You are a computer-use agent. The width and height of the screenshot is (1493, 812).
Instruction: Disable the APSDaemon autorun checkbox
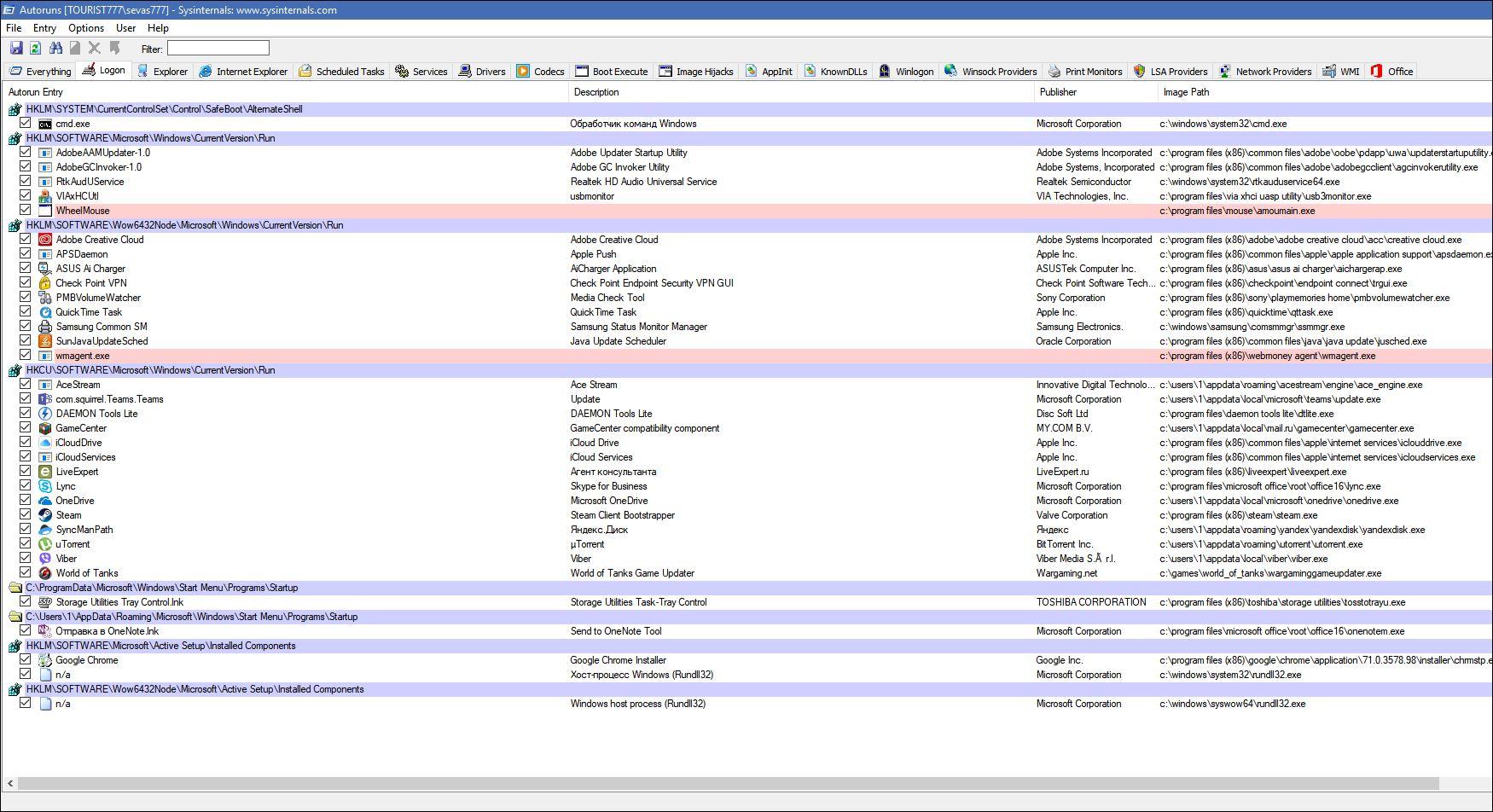(x=26, y=253)
